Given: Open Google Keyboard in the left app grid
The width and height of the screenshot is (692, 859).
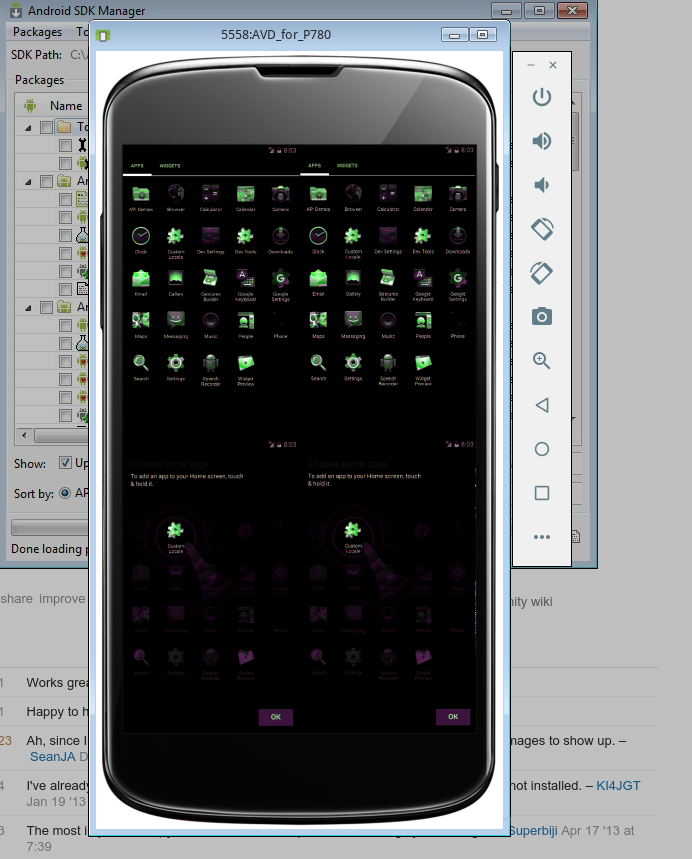Looking at the screenshot, I should coord(245,285).
